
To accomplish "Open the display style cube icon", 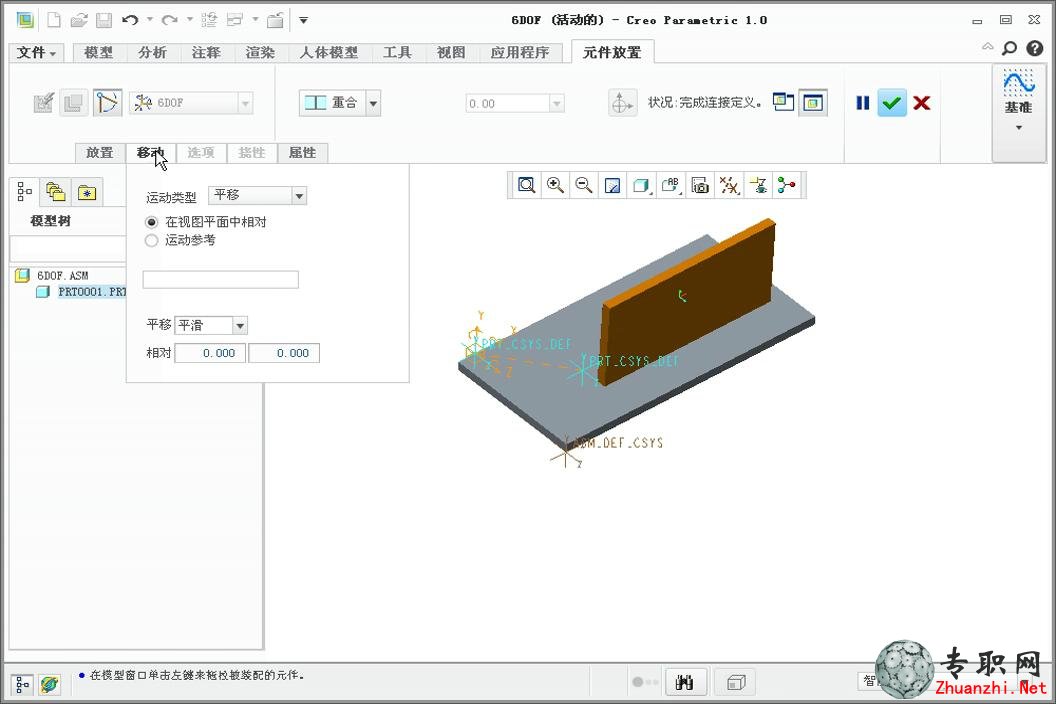I will (x=641, y=185).
